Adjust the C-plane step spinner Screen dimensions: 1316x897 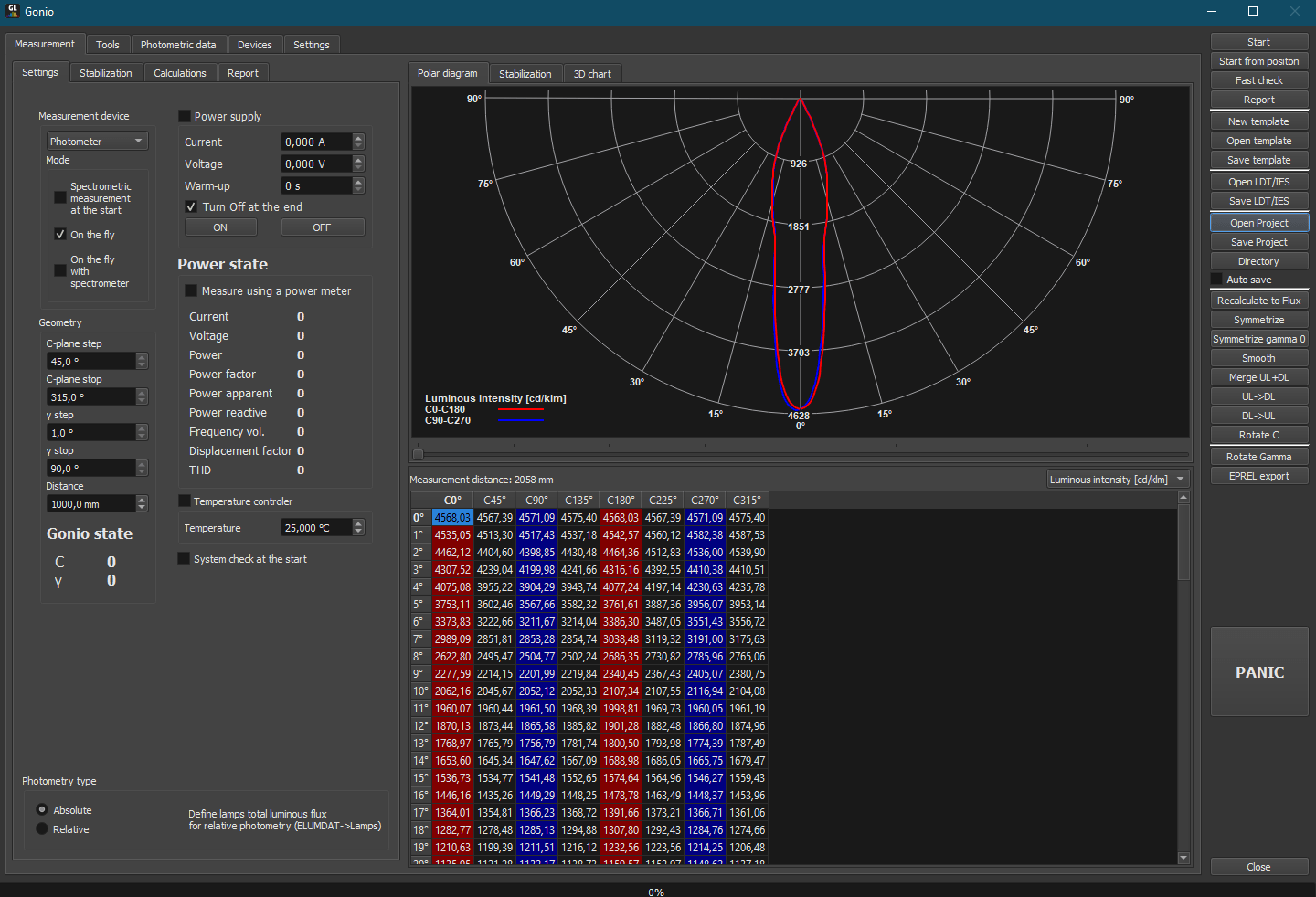point(142,361)
